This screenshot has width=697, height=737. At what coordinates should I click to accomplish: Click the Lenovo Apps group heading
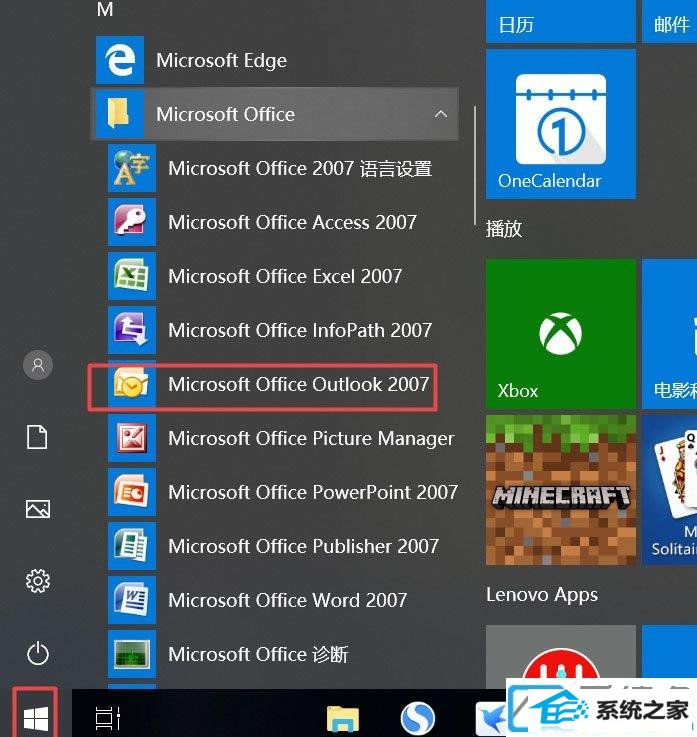tap(542, 595)
